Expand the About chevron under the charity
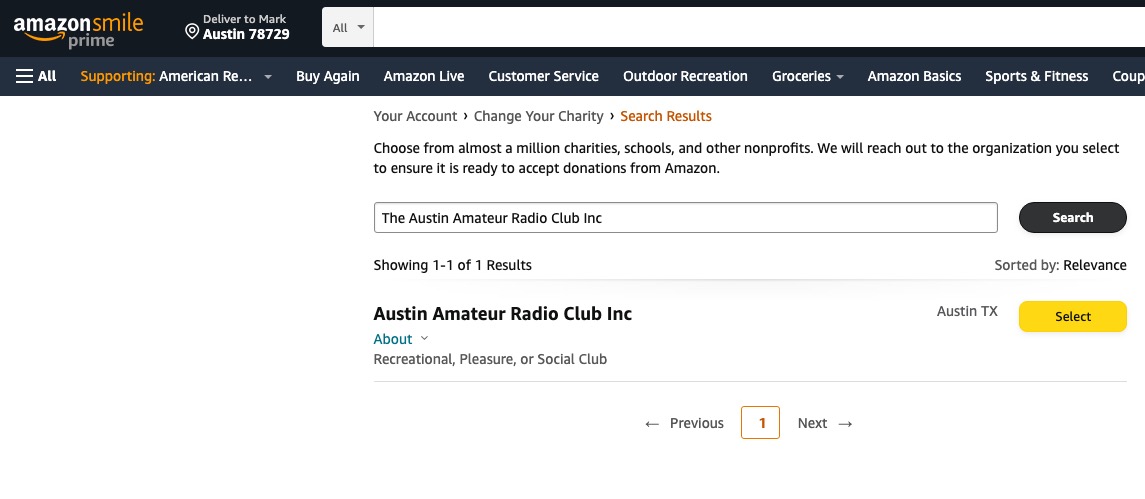Image resolution: width=1145 pixels, height=499 pixels. point(425,338)
